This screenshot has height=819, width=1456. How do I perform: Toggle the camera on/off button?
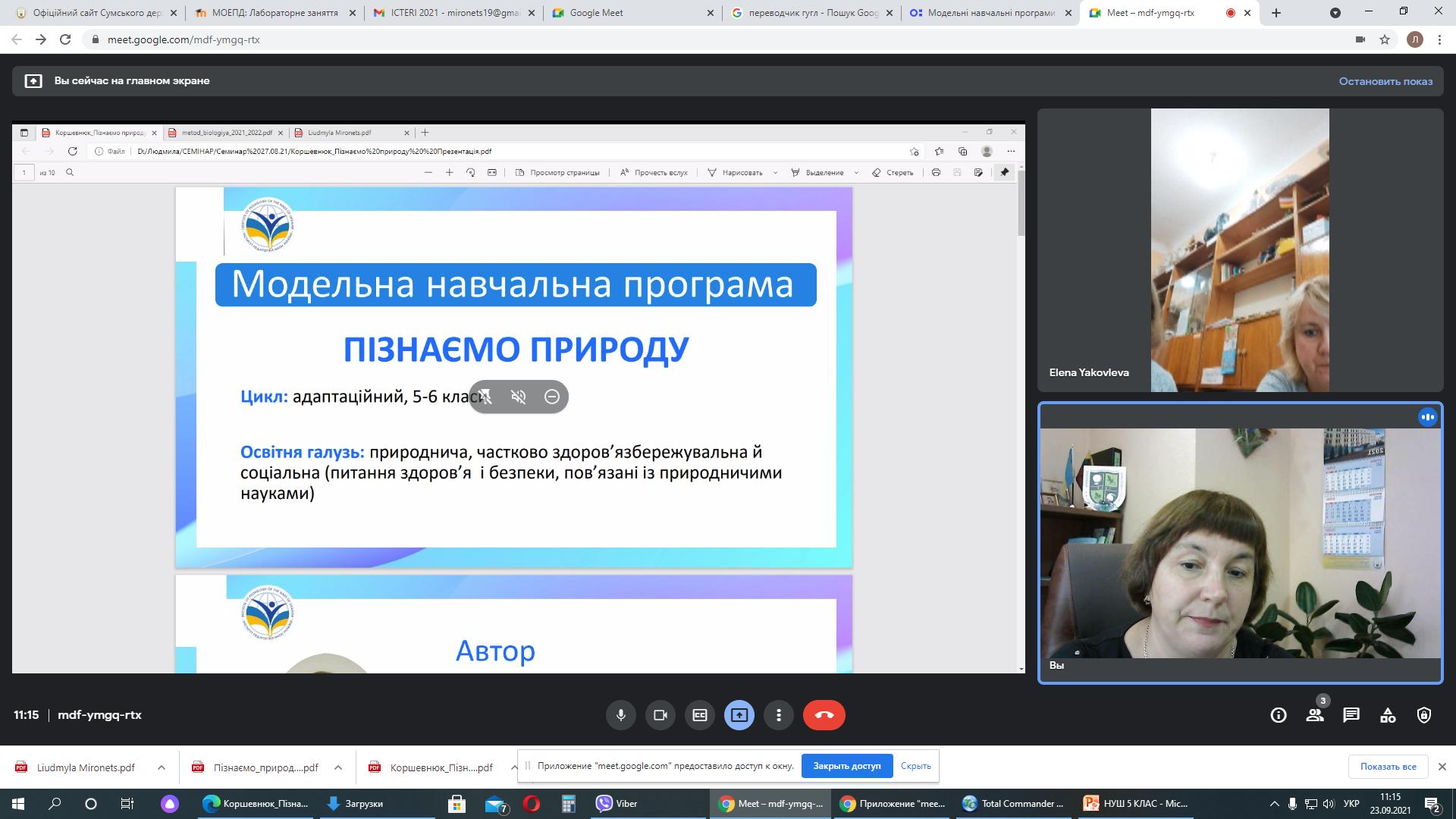click(660, 715)
